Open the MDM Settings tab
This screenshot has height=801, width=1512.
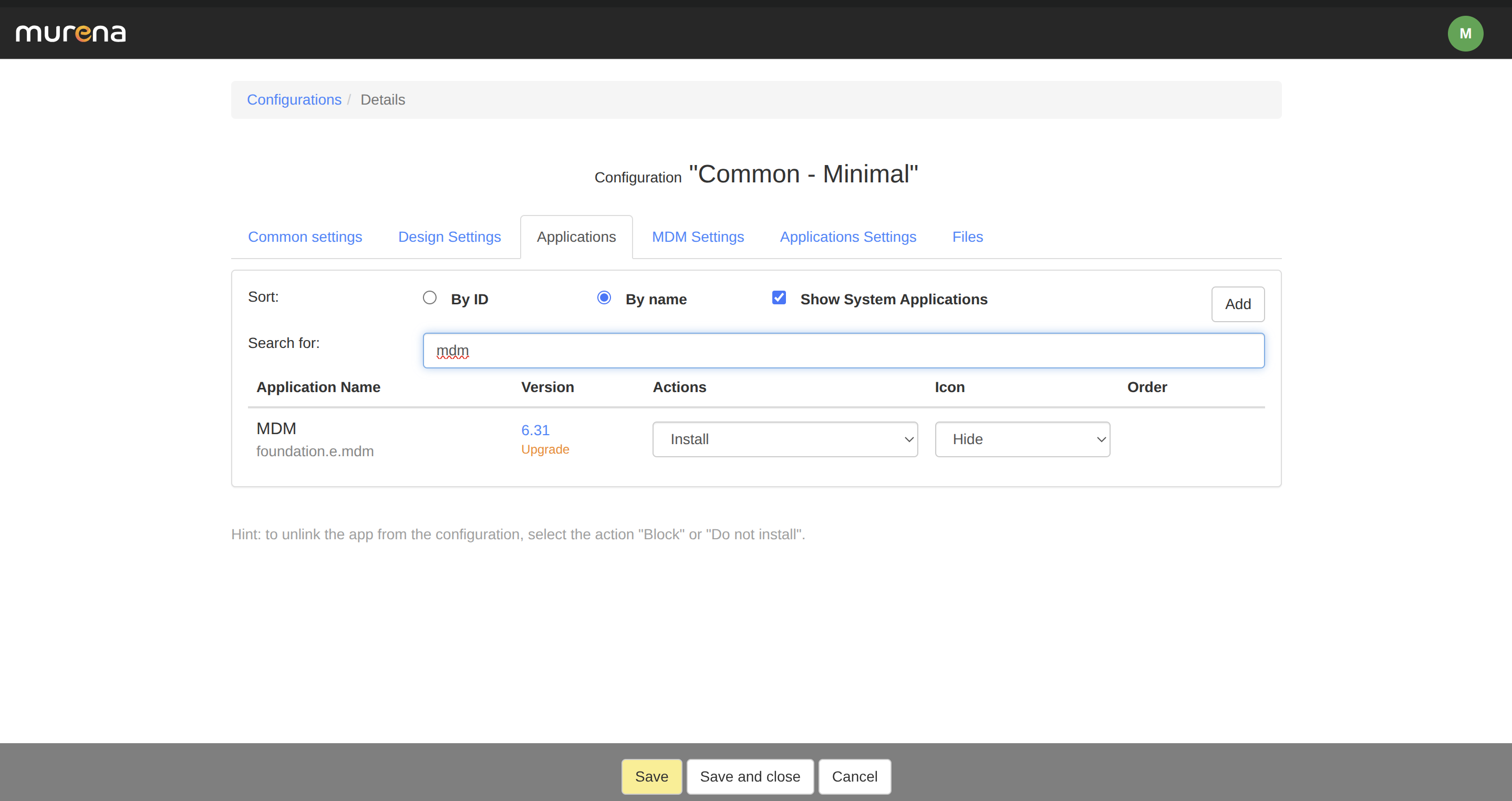click(x=698, y=237)
